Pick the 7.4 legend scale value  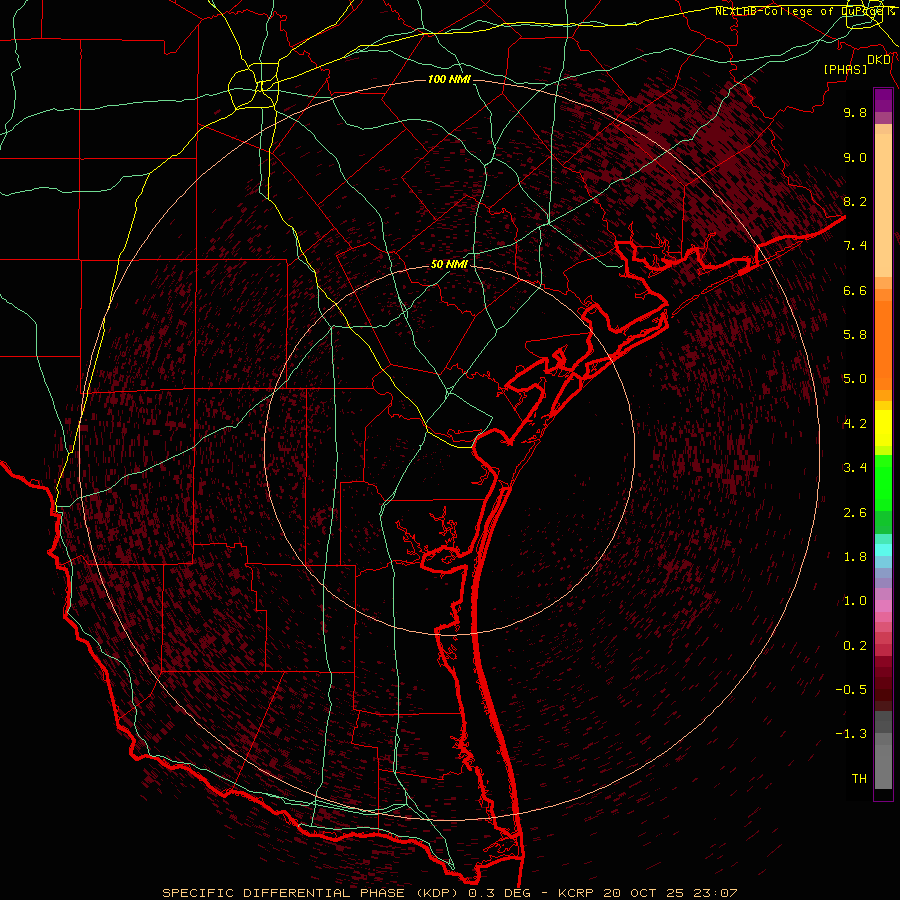coord(855,246)
